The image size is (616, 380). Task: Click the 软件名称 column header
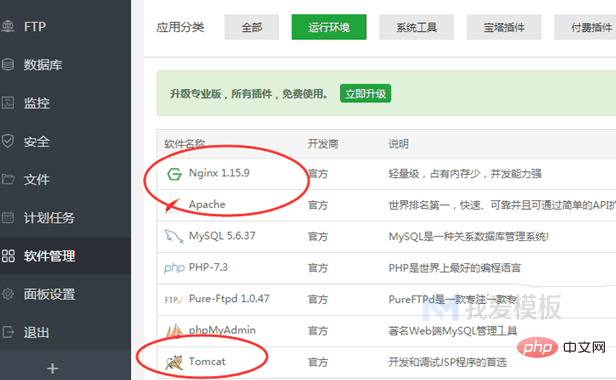(185, 144)
